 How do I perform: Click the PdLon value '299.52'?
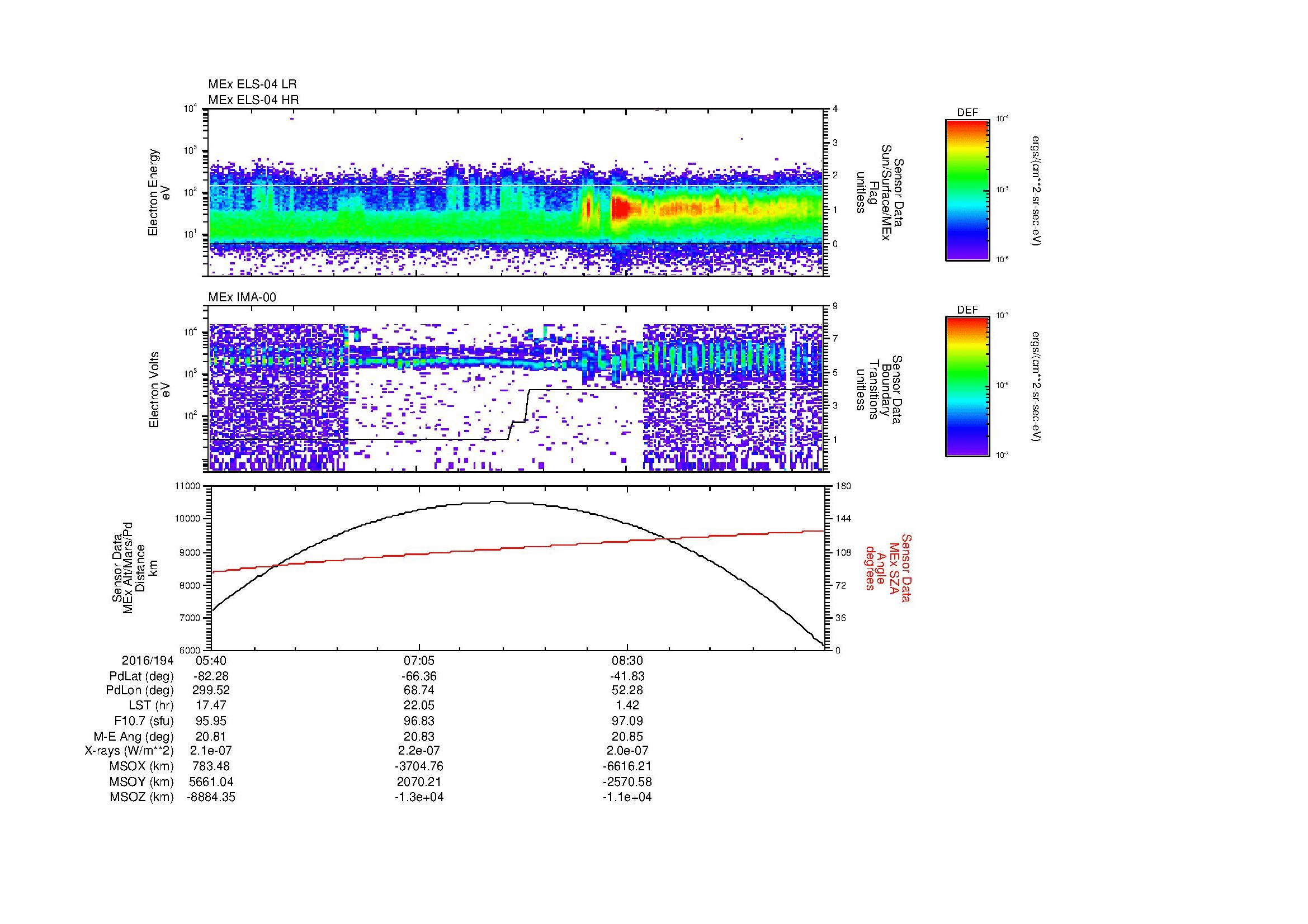pos(211,690)
